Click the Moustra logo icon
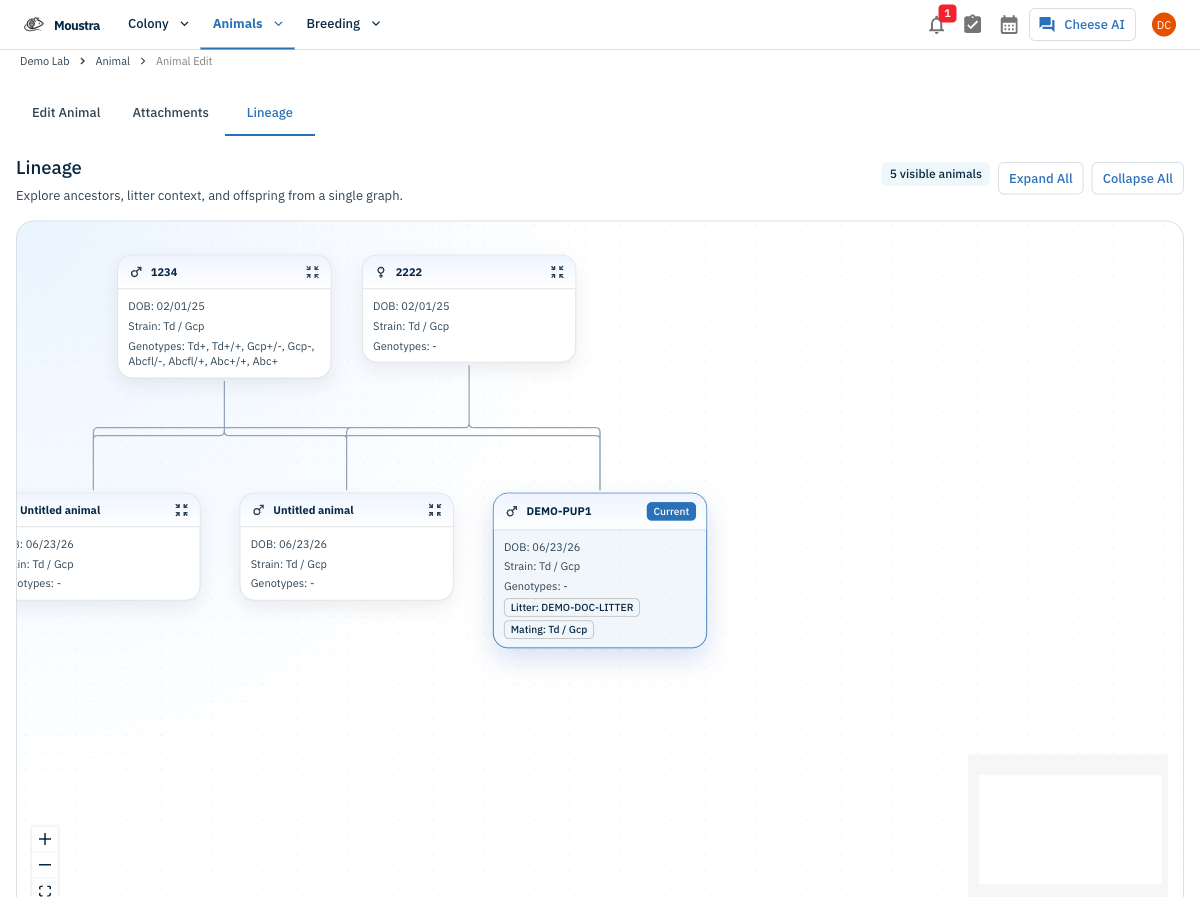The width and height of the screenshot is (1200, 897). [34, 24]
